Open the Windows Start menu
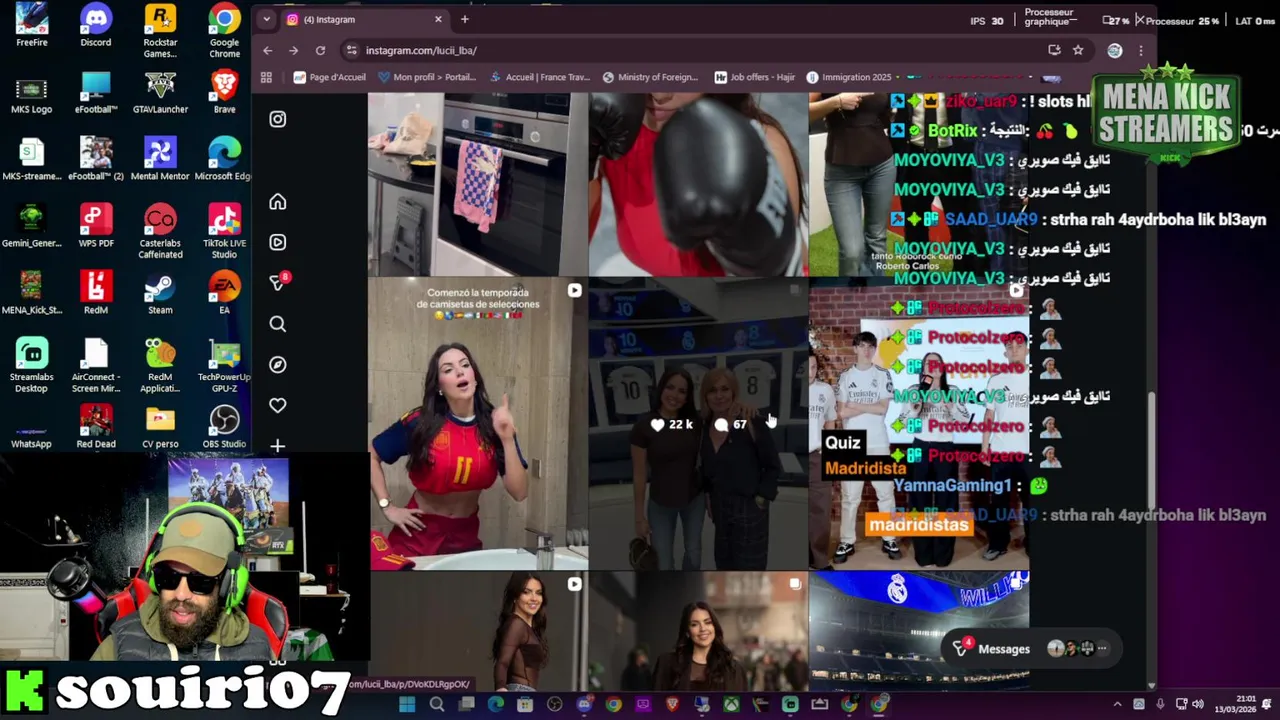Viewport: 1280px width, 720px height. click(x=407, y=704)
